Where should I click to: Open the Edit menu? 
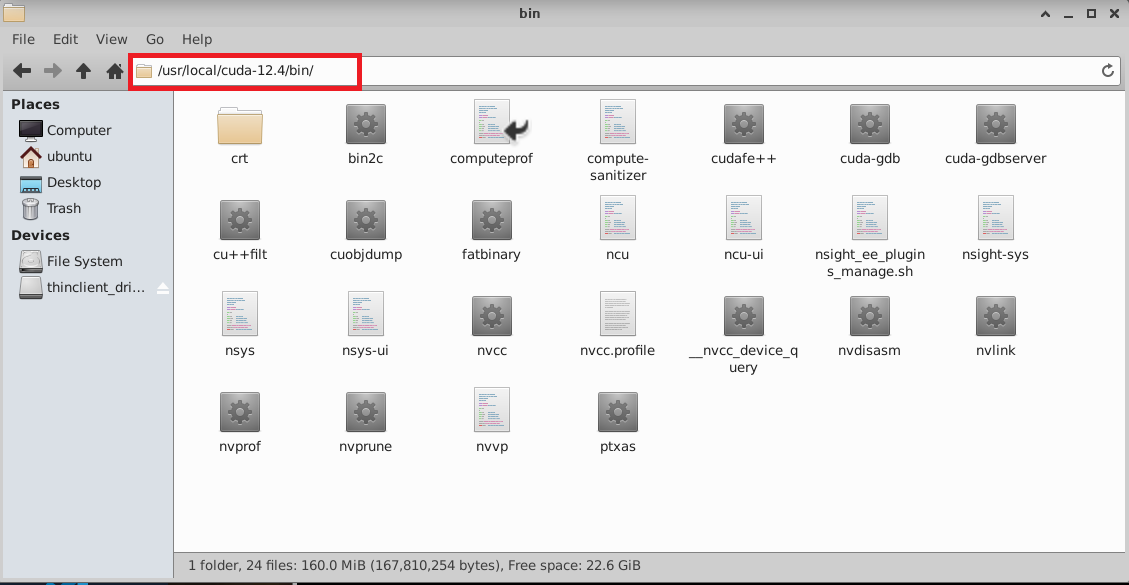[66, 40]
